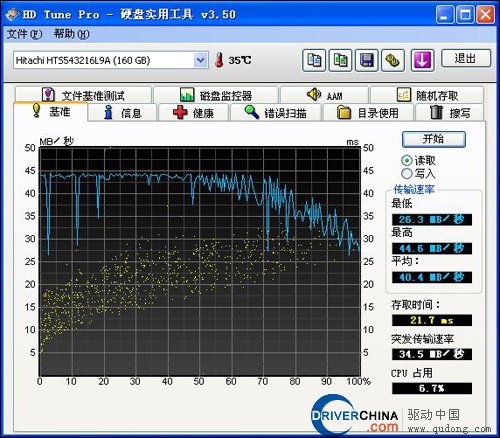Screen dimensions: 500x438
Task: Click the copy text to clipboard icon
Action: [314, 60]
